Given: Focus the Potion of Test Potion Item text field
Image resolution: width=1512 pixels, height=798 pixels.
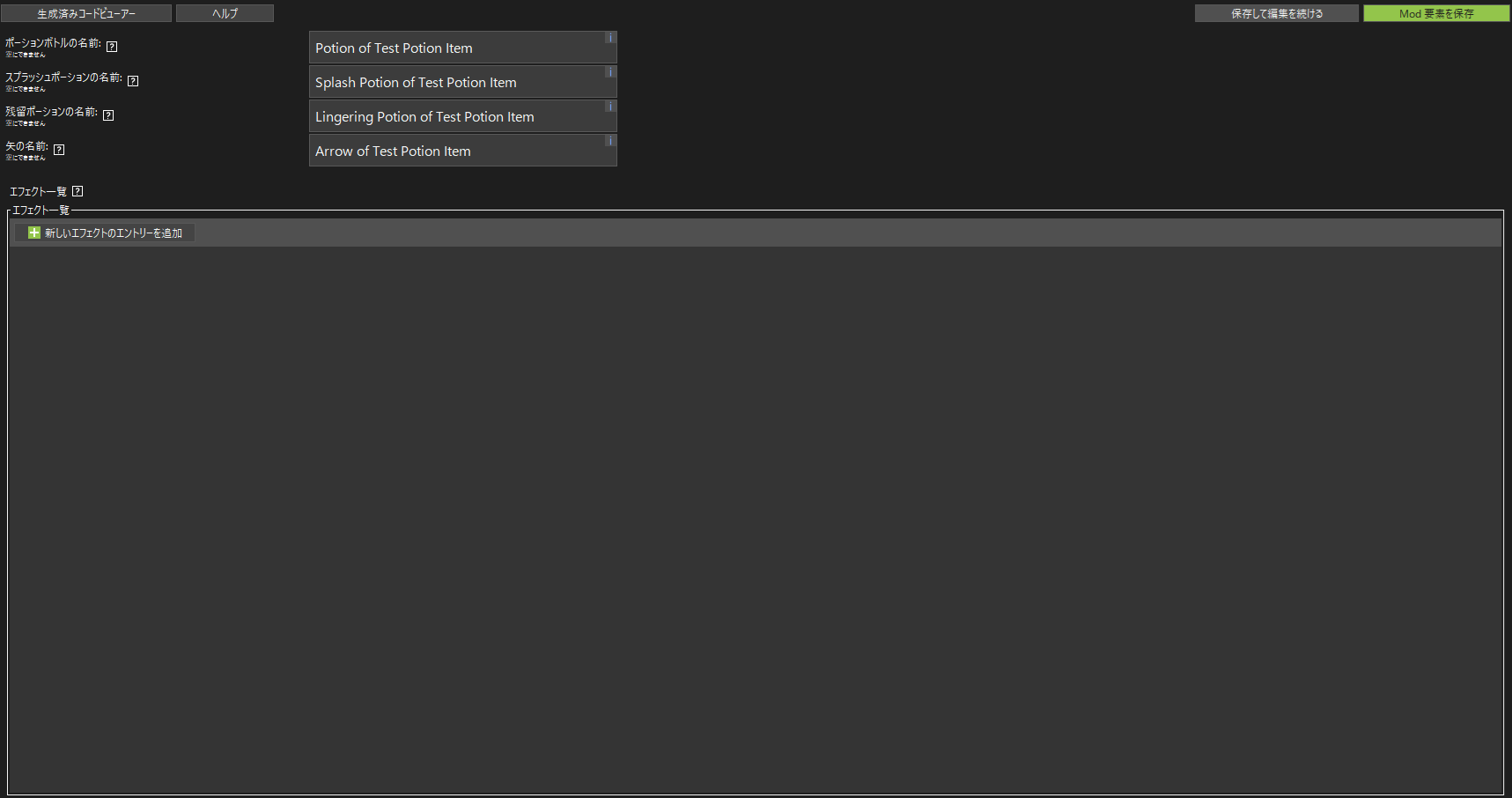Looking at the screenshot, I should (x=454, y=48).
